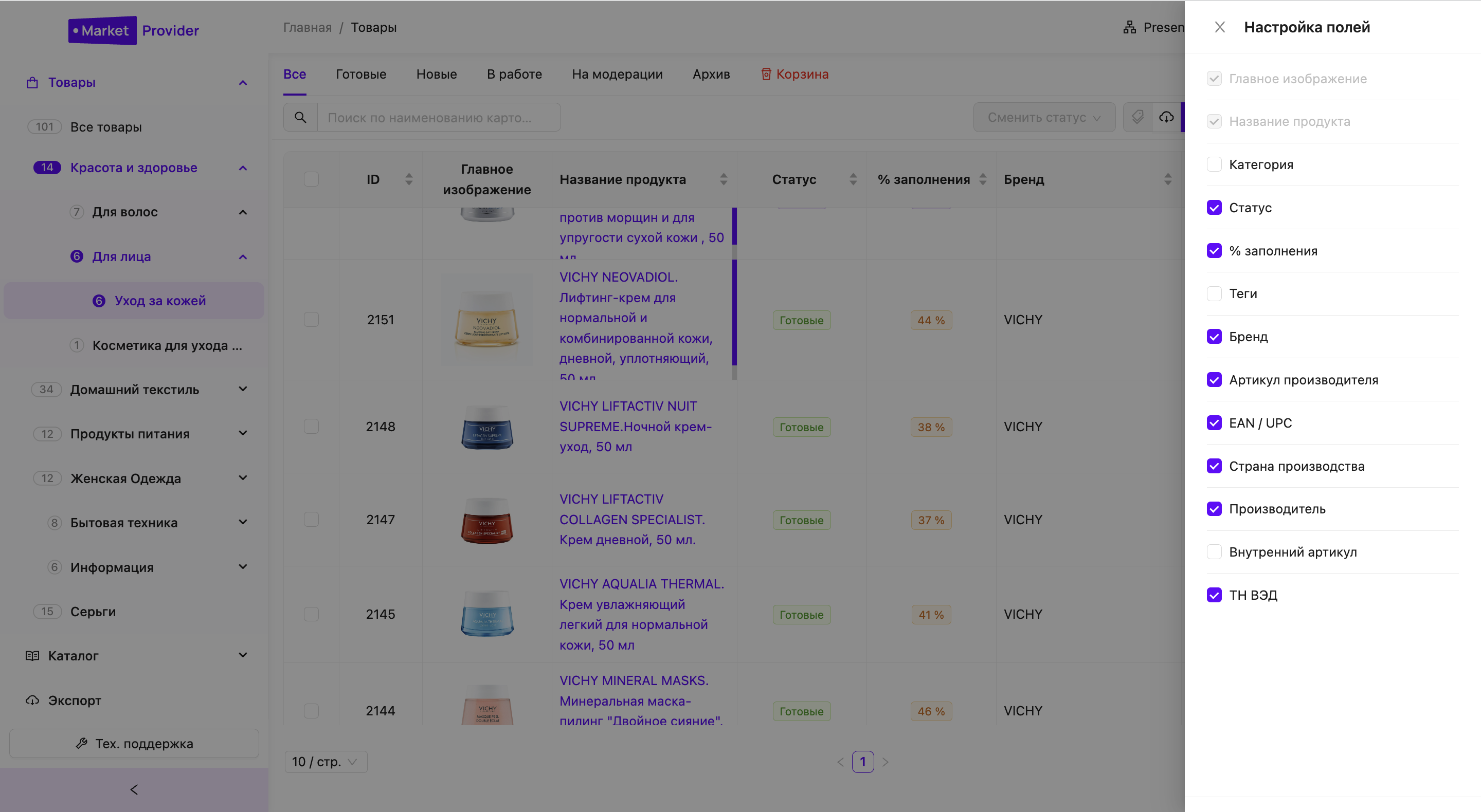Open the Сменить статус dropdown
Screen dimensions: 1481x812
1044,117
